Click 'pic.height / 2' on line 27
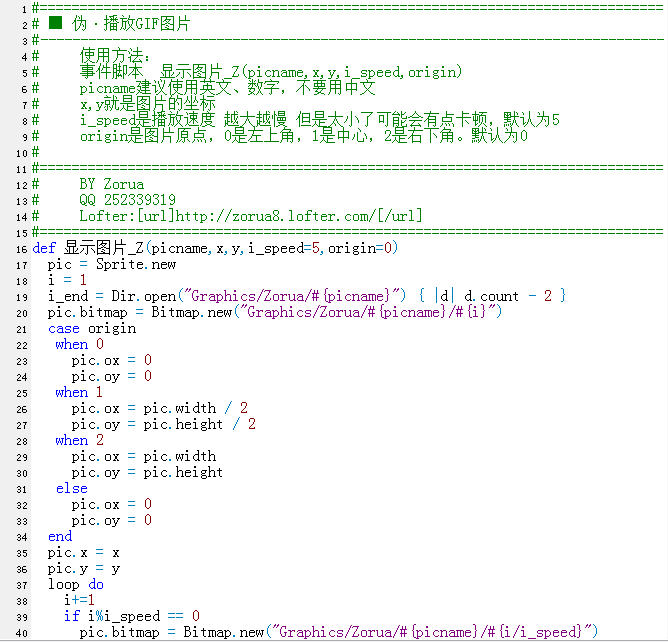Image resolution: width=668 pixels, height=642 pixels. 199,424
